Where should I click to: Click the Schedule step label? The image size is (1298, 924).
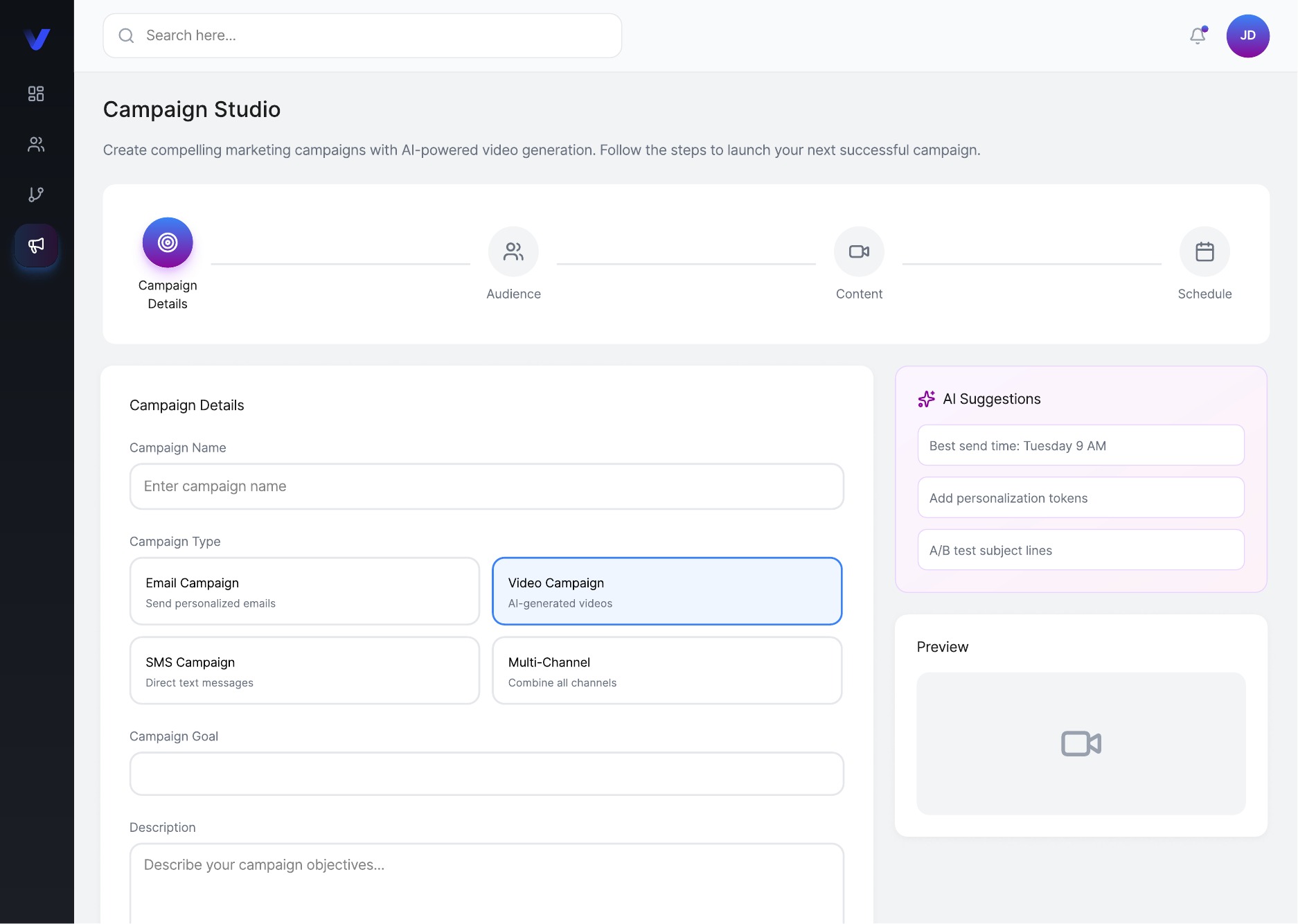(1204, 294)
